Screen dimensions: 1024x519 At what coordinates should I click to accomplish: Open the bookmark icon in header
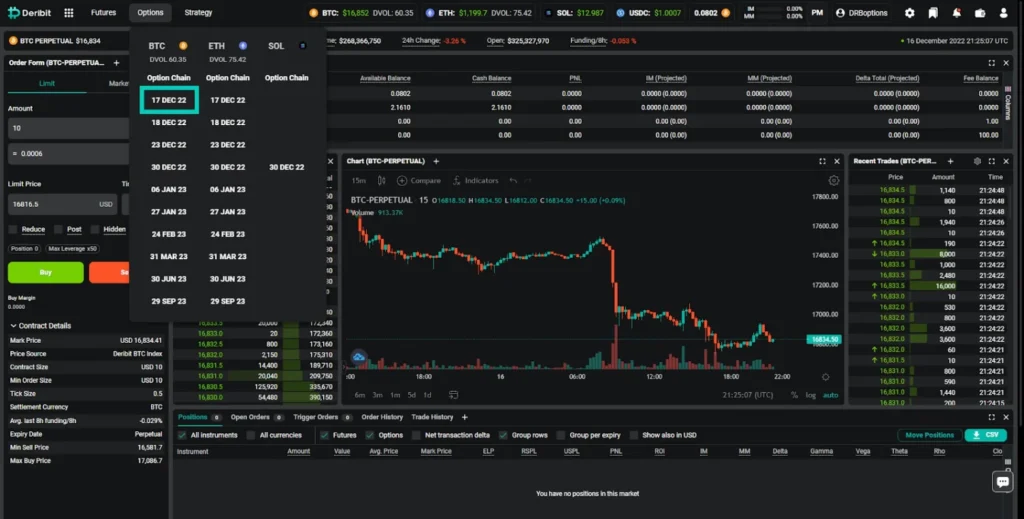pos(933,13)
